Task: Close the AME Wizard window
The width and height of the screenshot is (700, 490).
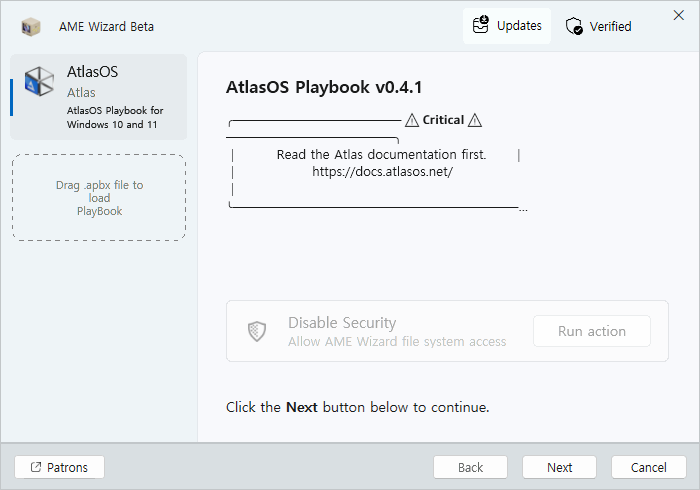Action: [x=679, y=15]
